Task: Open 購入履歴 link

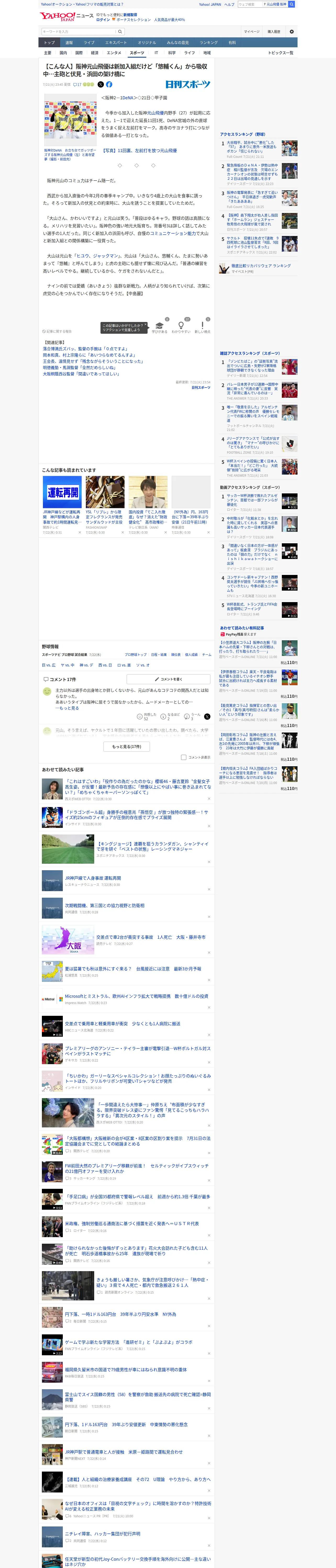Action: (274, 32)
